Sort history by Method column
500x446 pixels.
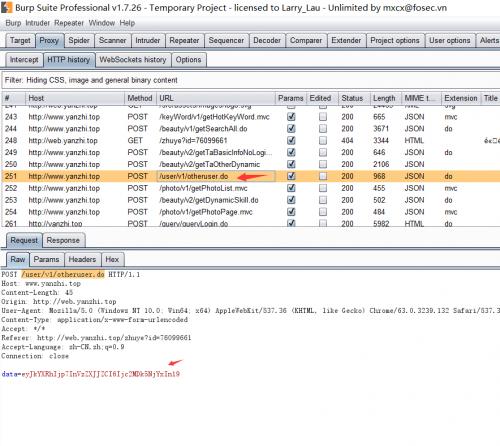pos(140,98)
